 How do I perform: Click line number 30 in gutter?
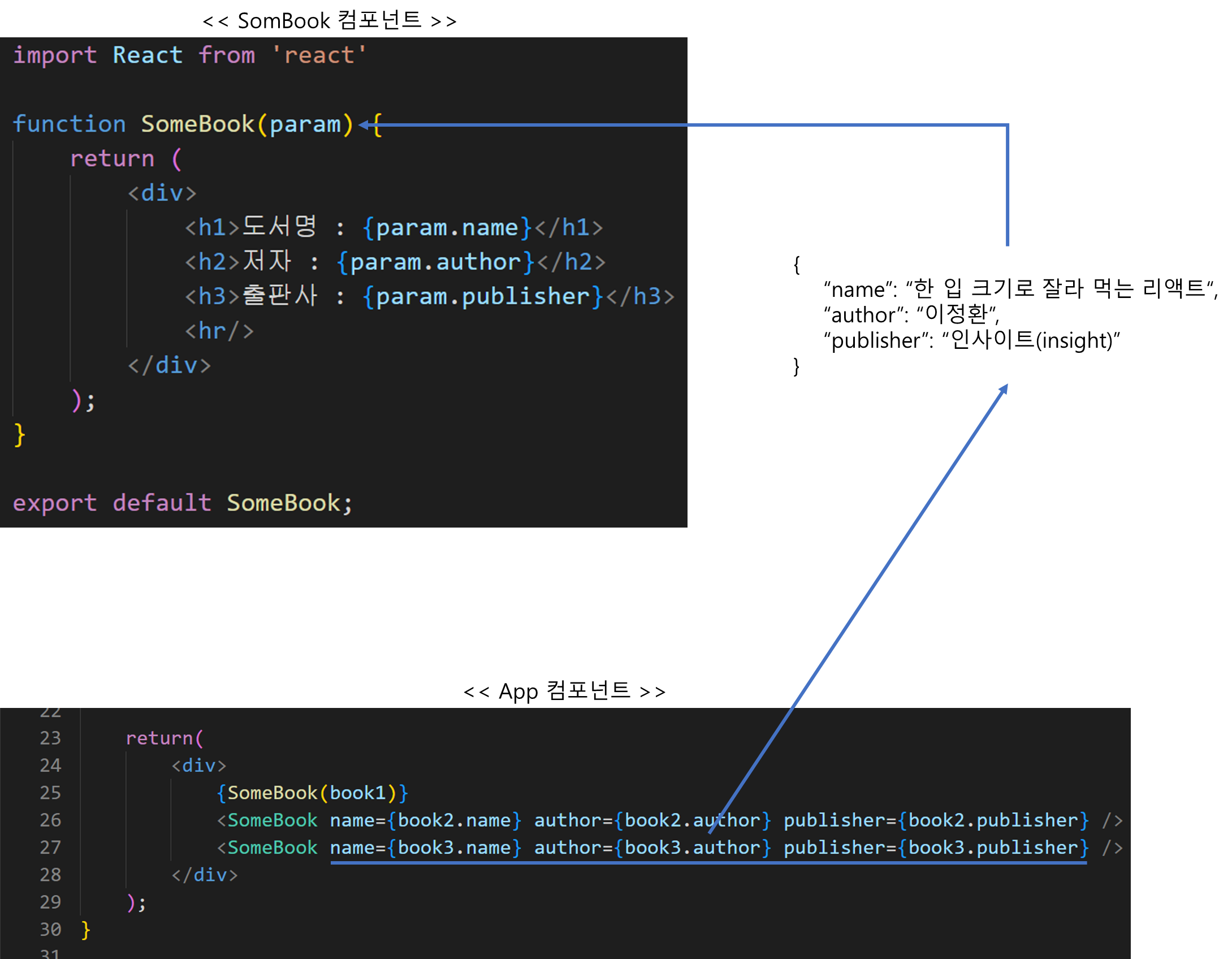click(x=50, y=930)
